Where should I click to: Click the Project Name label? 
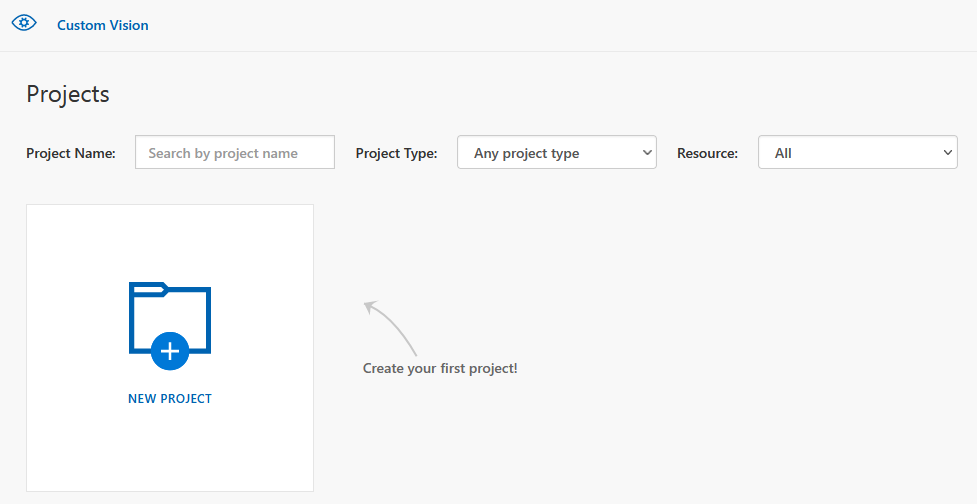coord(71,154)
